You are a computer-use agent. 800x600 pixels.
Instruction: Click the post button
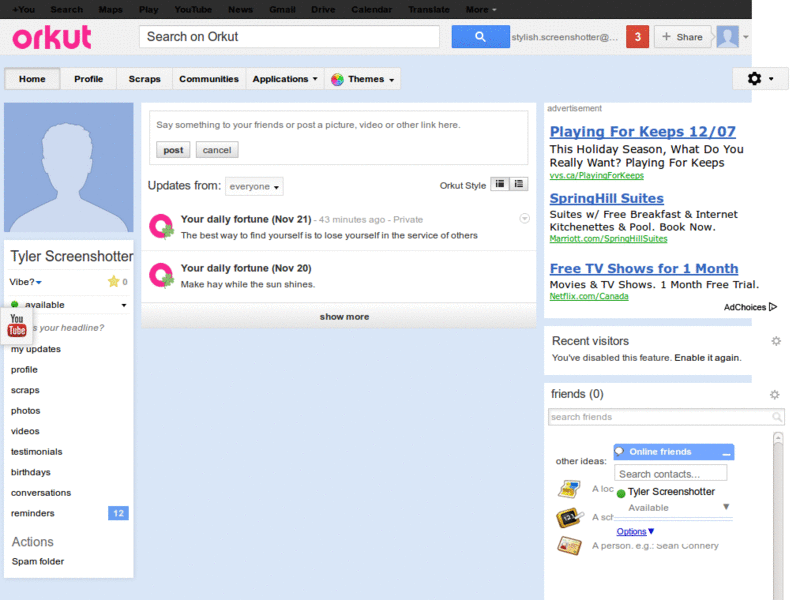point(173,150)
